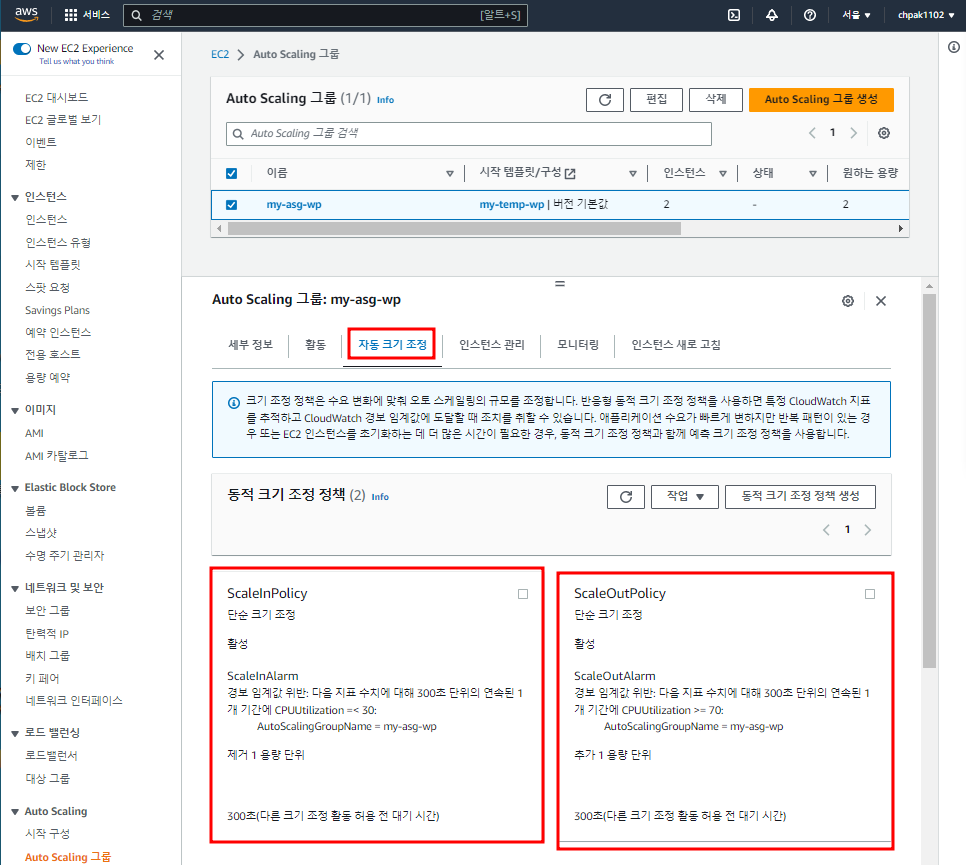Click the 삭제 button
Viewport: 966px width, 865px height.
click(715, 100)
